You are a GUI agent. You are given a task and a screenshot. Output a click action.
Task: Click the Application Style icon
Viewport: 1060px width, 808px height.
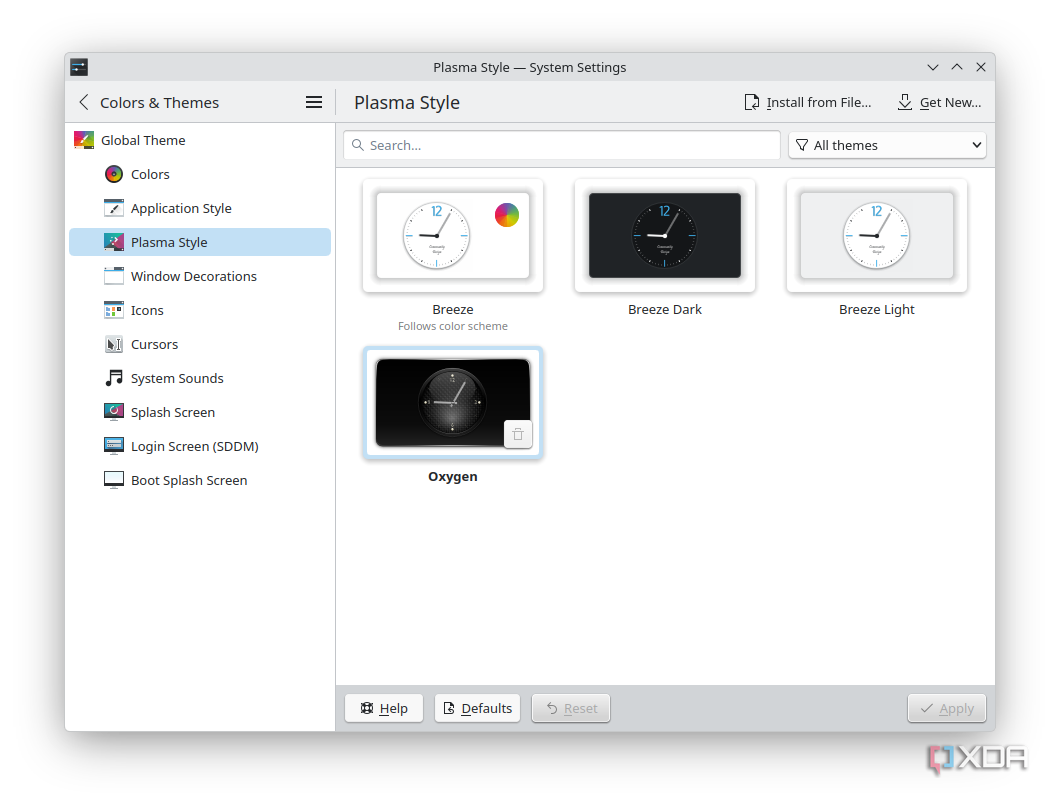(114, 208)
